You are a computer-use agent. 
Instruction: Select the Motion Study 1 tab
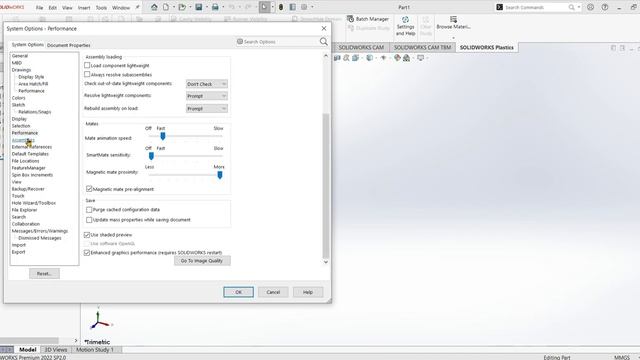(95, 349)
